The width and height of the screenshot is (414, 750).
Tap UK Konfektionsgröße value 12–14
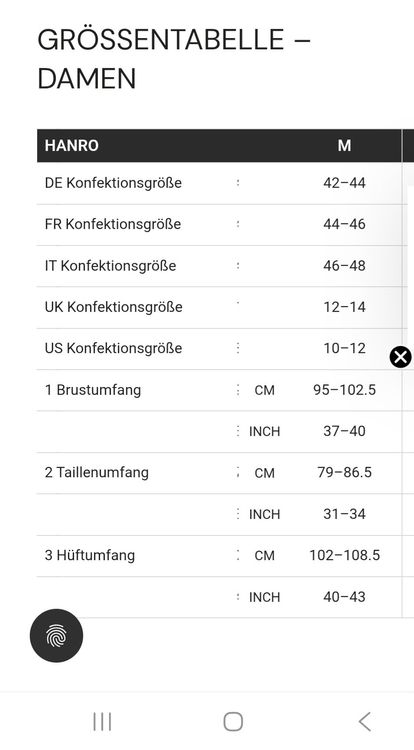[344, 307]
